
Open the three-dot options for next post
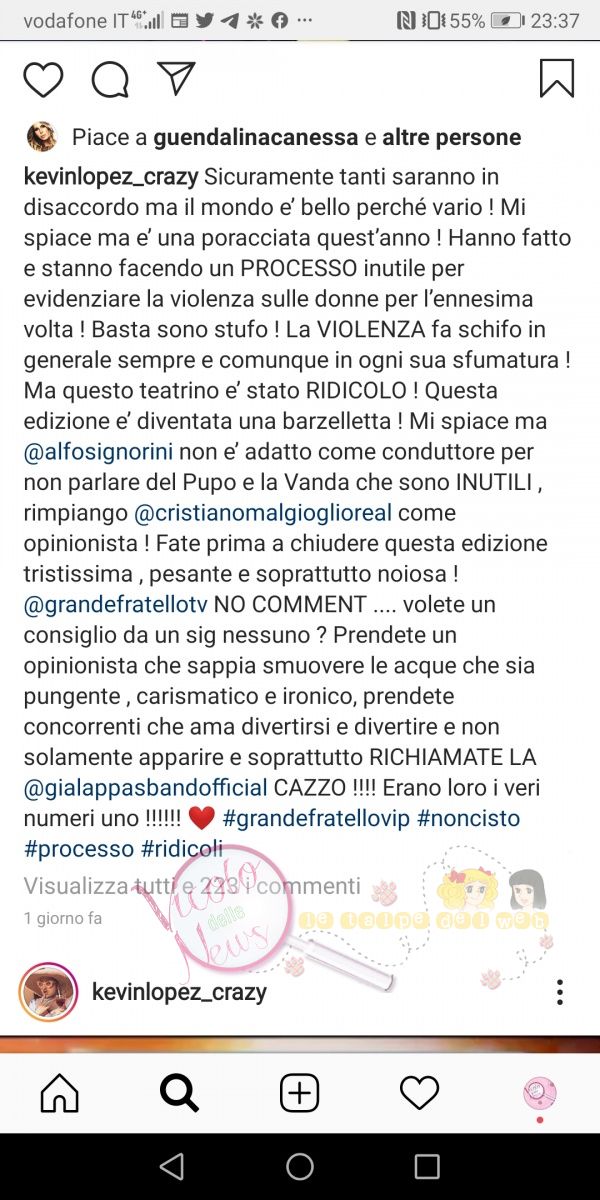coord(560,992)
